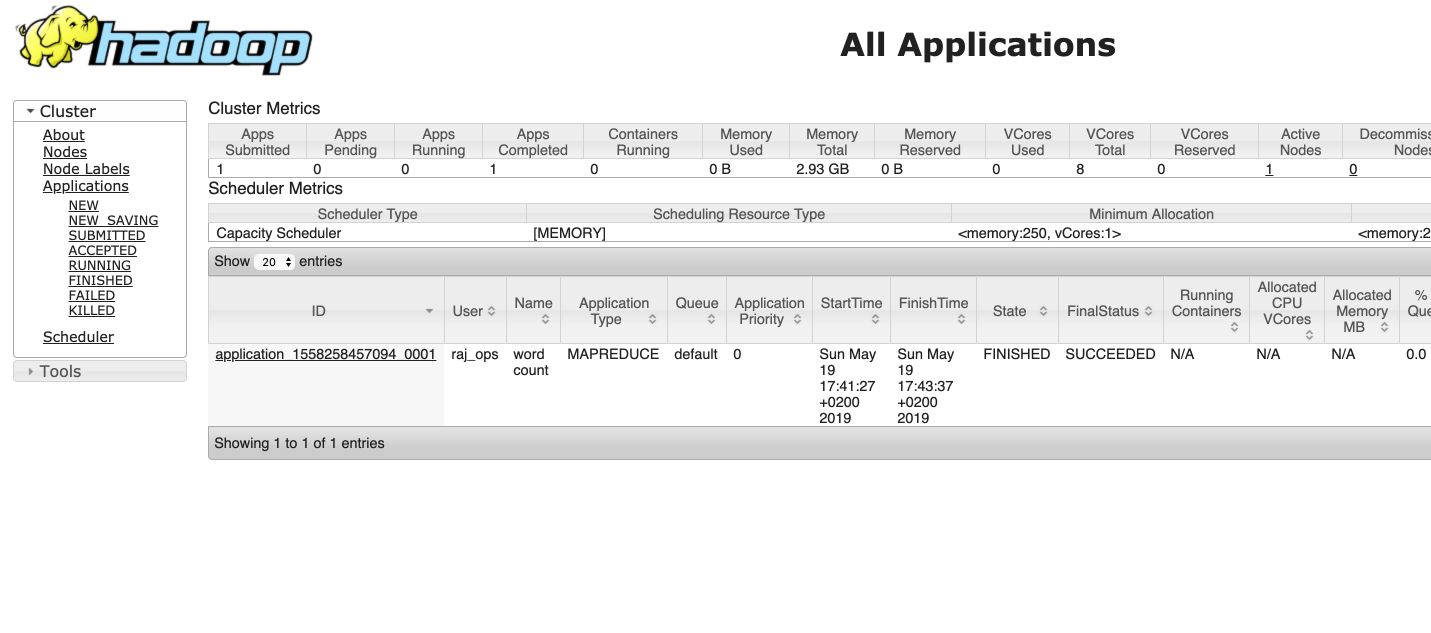Sort table by Allocated Memory MB column
Viewport: 1431px width, 633px height.
[1362, 311]
